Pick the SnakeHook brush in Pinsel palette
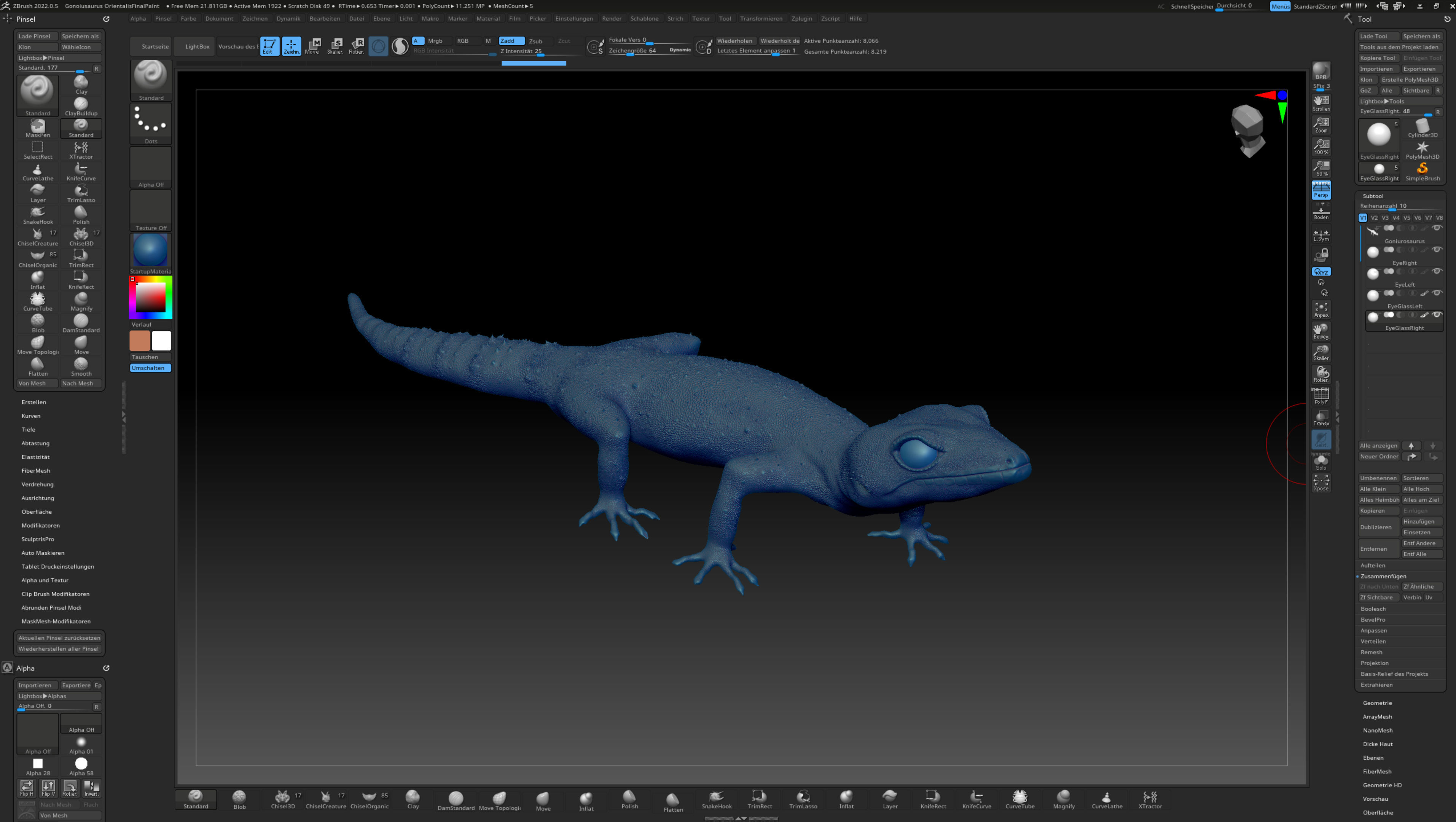 (x=38, y=215)
